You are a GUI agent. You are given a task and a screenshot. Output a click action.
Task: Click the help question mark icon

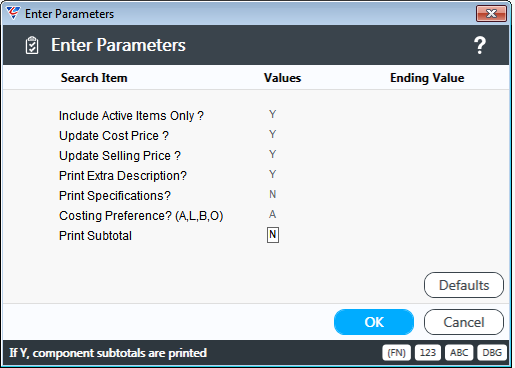480,45
